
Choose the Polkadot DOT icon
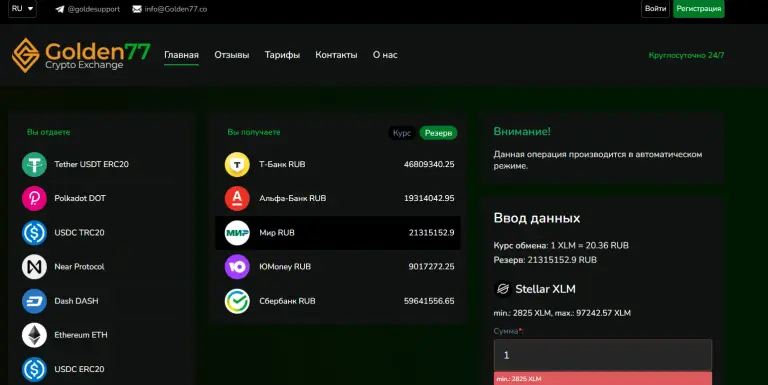[x=34, y=198]
